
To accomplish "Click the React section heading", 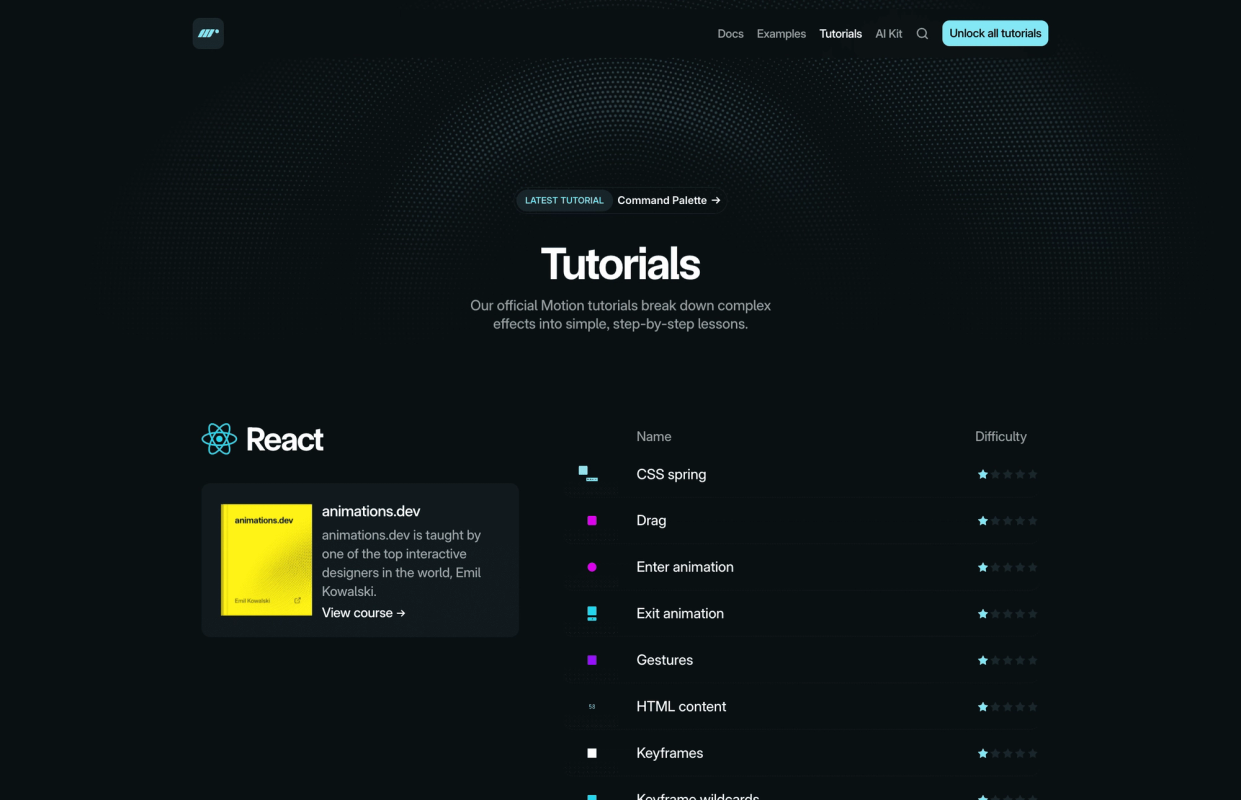I will pyautogui.click(x=285, y=439).
